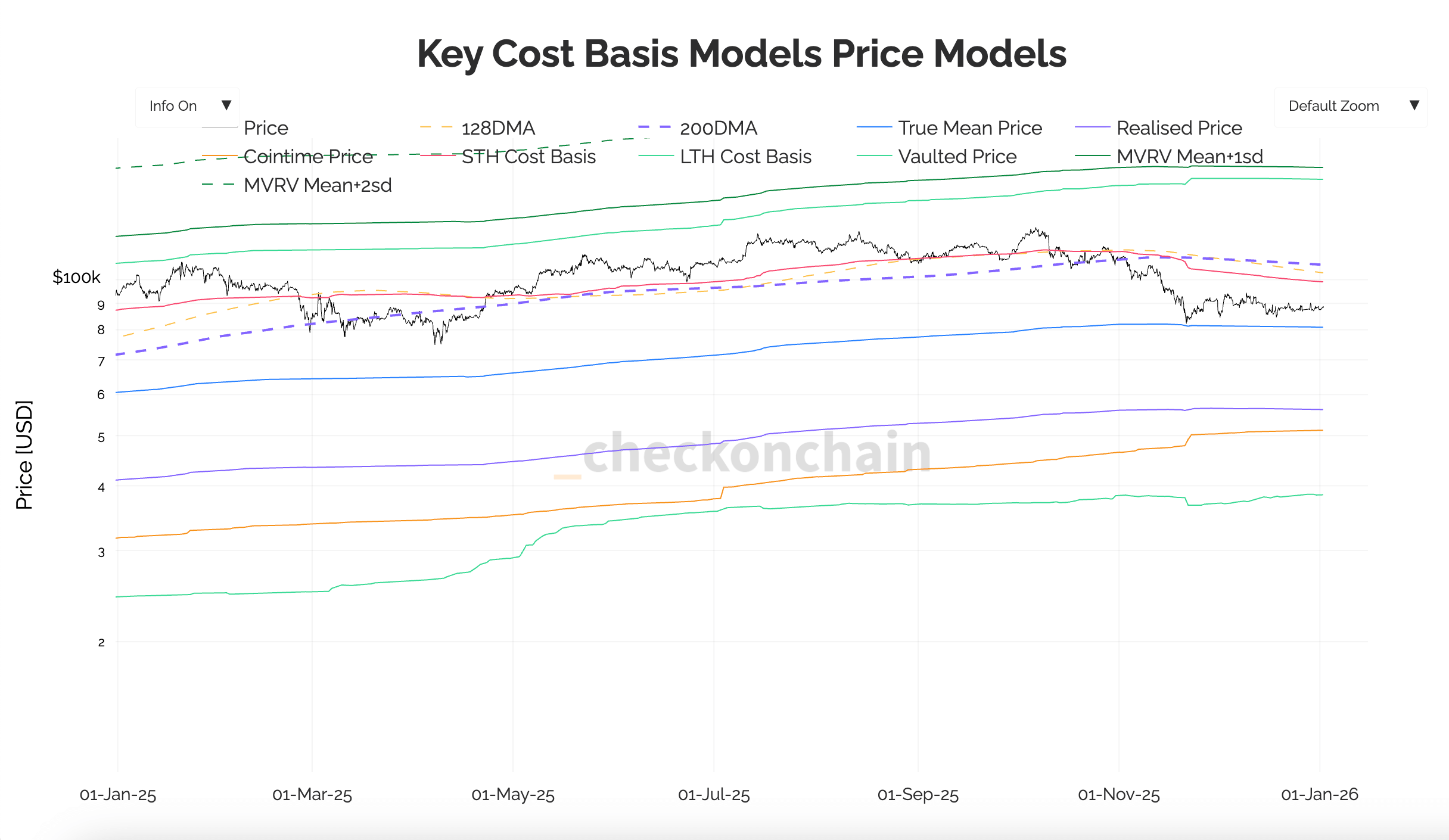Click the $100k price axis label
This screenshot has width=1449, height=840.
[76, 276]
